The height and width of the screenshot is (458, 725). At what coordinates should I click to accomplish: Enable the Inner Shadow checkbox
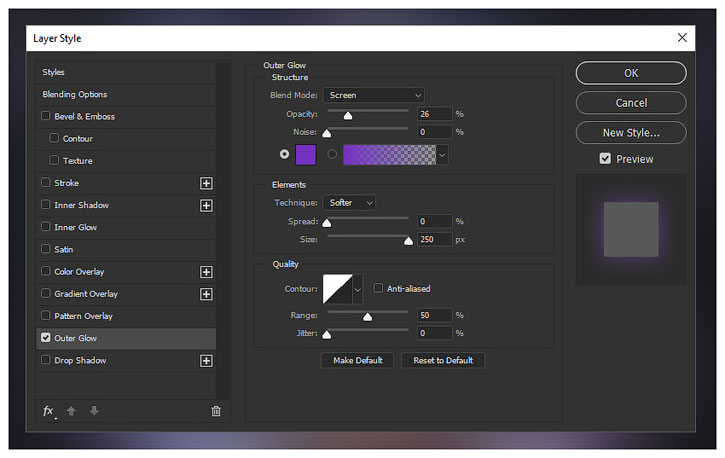click(45, 204)
